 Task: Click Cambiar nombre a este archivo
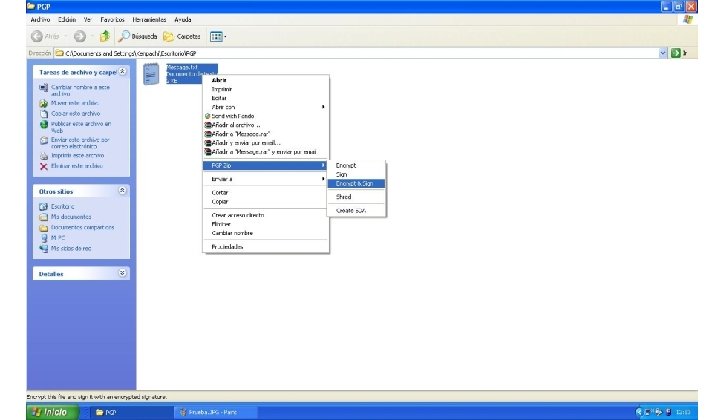pos(80,90)
